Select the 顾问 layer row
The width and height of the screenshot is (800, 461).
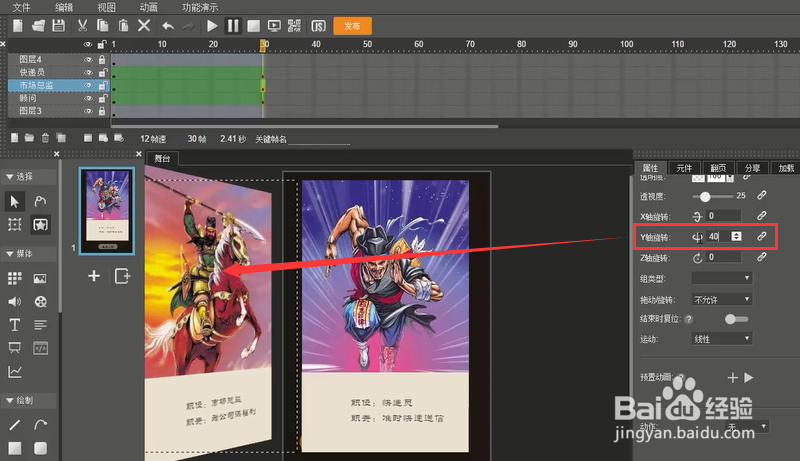click(x=59, y=98)
